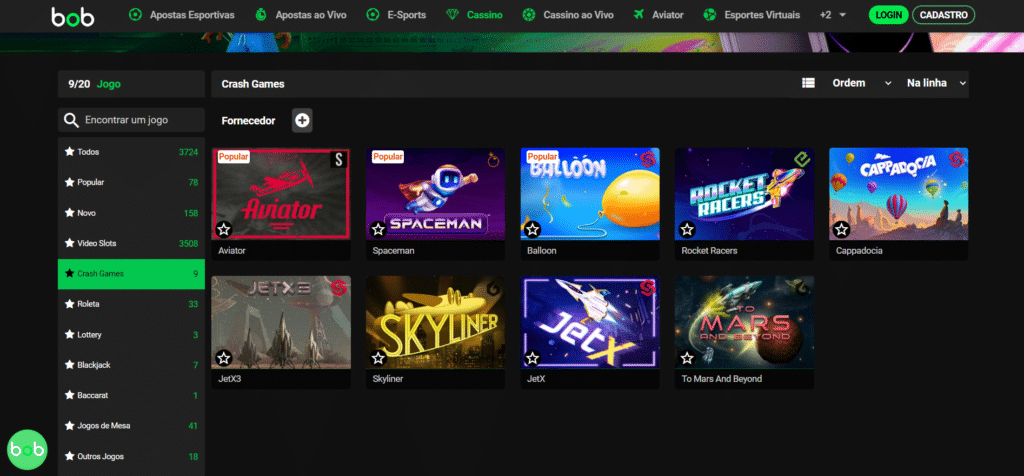The image size is (1024, 476).
Task: Favorite Rocket Racers with its star icon
Action: click(x=687, y=230)
